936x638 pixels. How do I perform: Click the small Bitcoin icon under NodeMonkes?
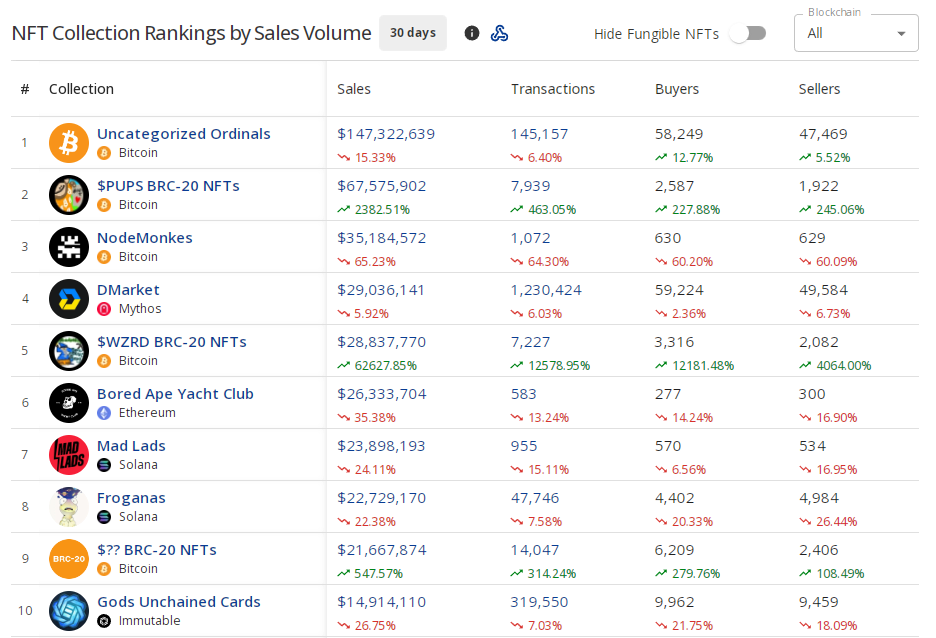pos(104,257)
